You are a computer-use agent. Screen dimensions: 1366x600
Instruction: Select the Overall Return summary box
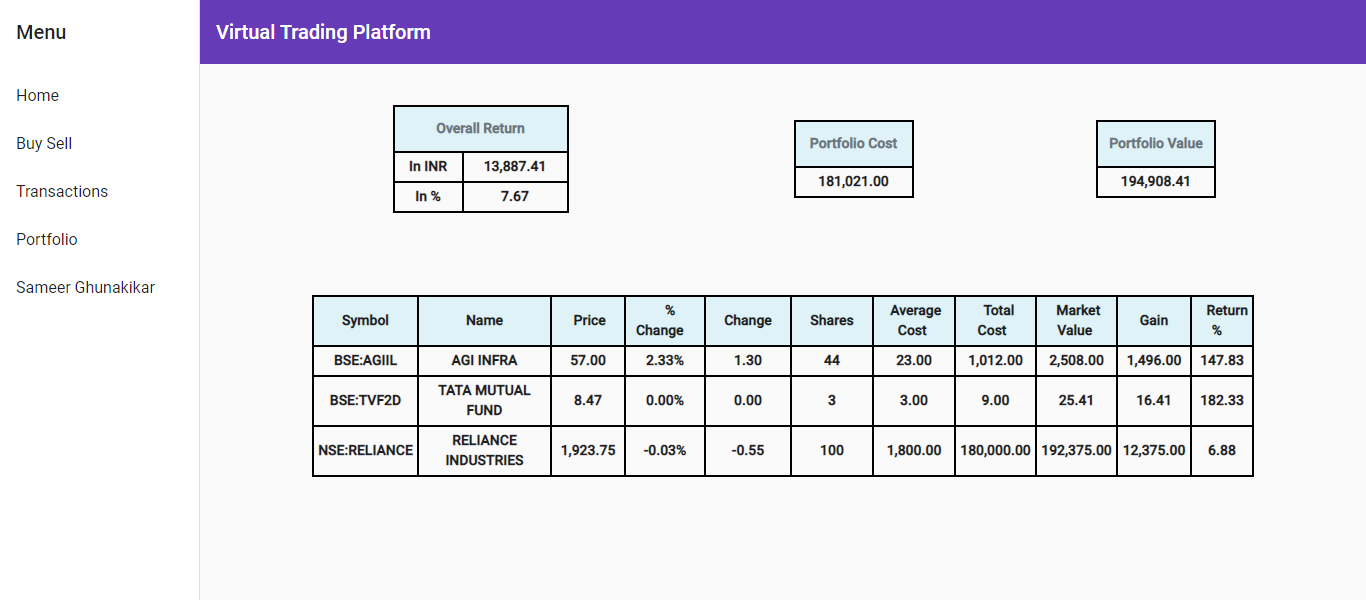[x=480, y=128]
